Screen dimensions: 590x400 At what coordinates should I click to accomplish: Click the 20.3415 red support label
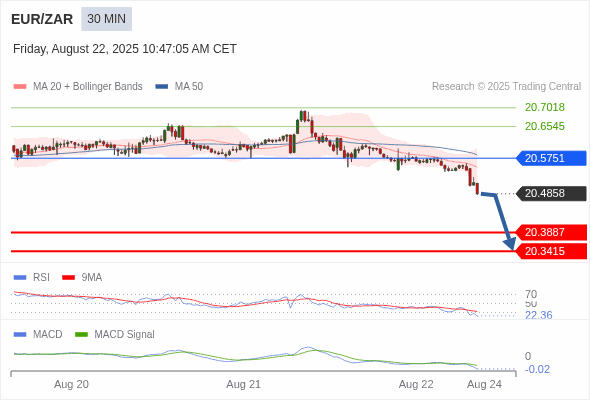coord(551,251)
